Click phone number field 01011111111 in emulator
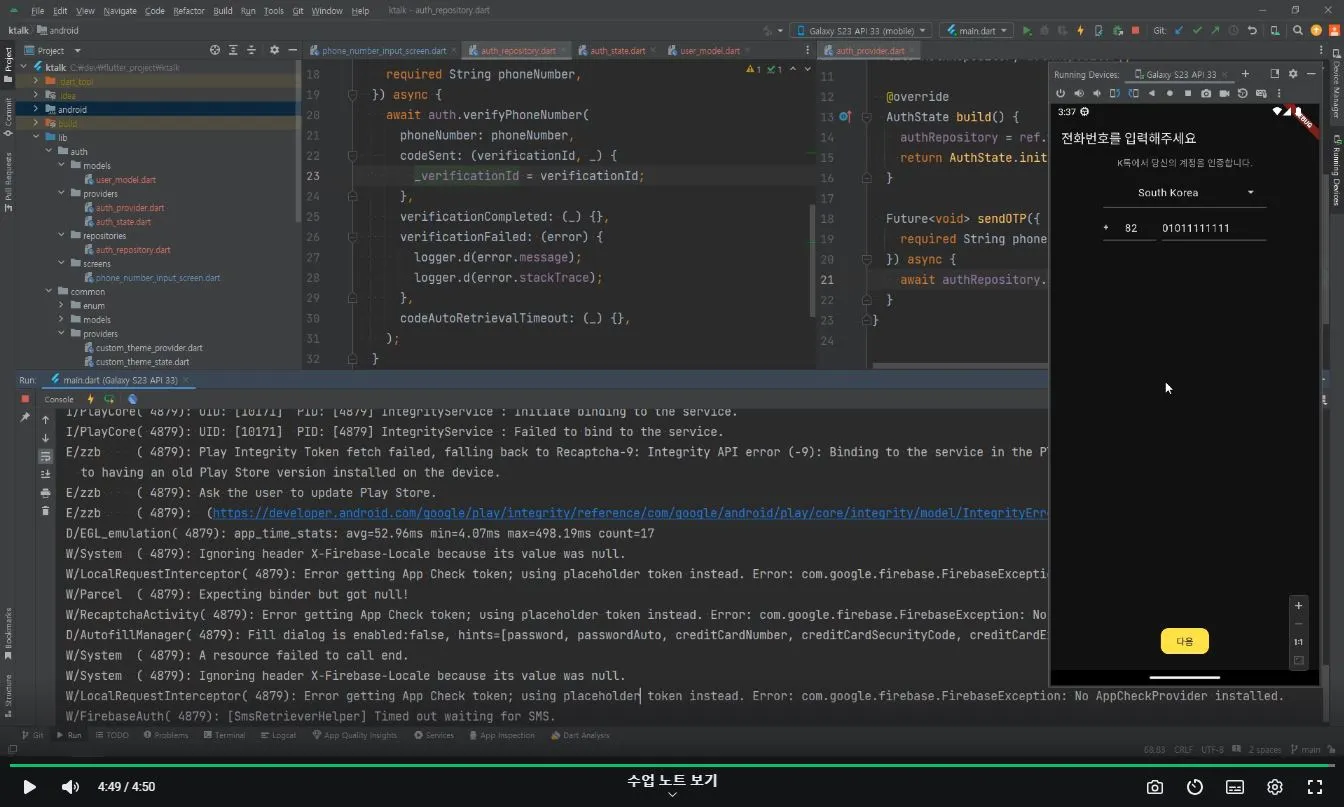 (1213, 228)
